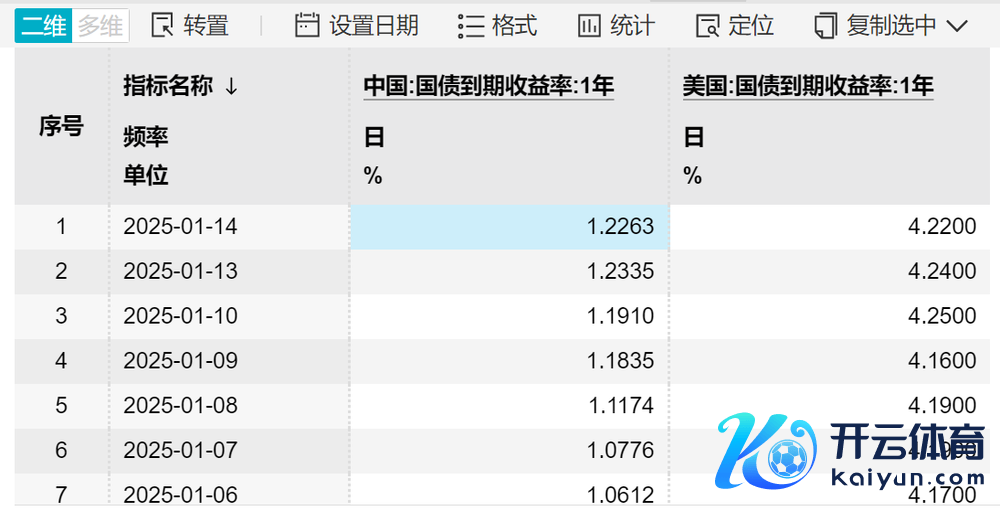
Task: Click the 设置日期 calendar icon
Action: (x=307, y=25)
